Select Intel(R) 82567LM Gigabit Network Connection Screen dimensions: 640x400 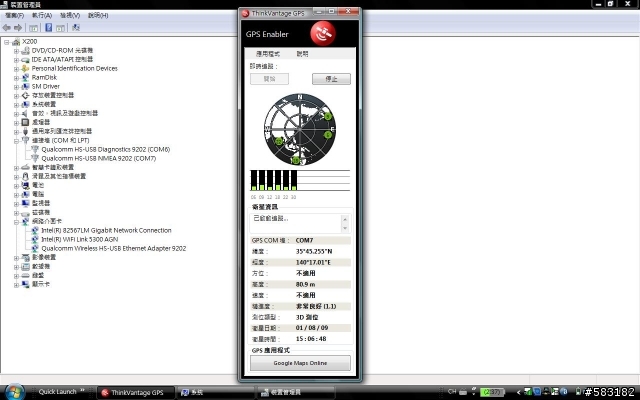106,230
